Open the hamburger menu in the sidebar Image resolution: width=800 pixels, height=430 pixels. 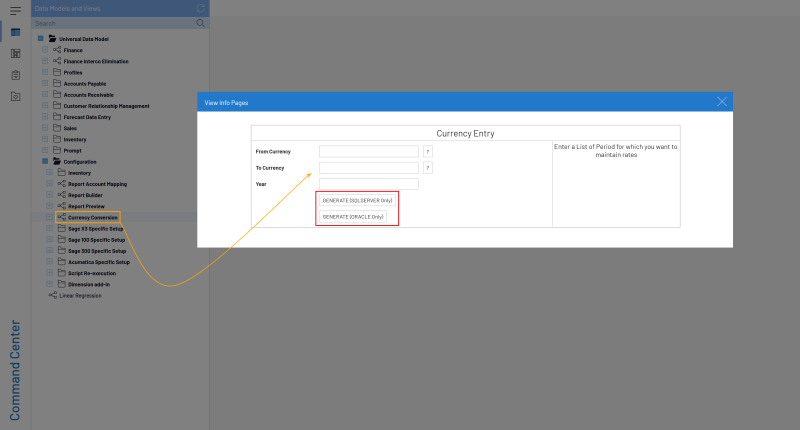(15, 10)
